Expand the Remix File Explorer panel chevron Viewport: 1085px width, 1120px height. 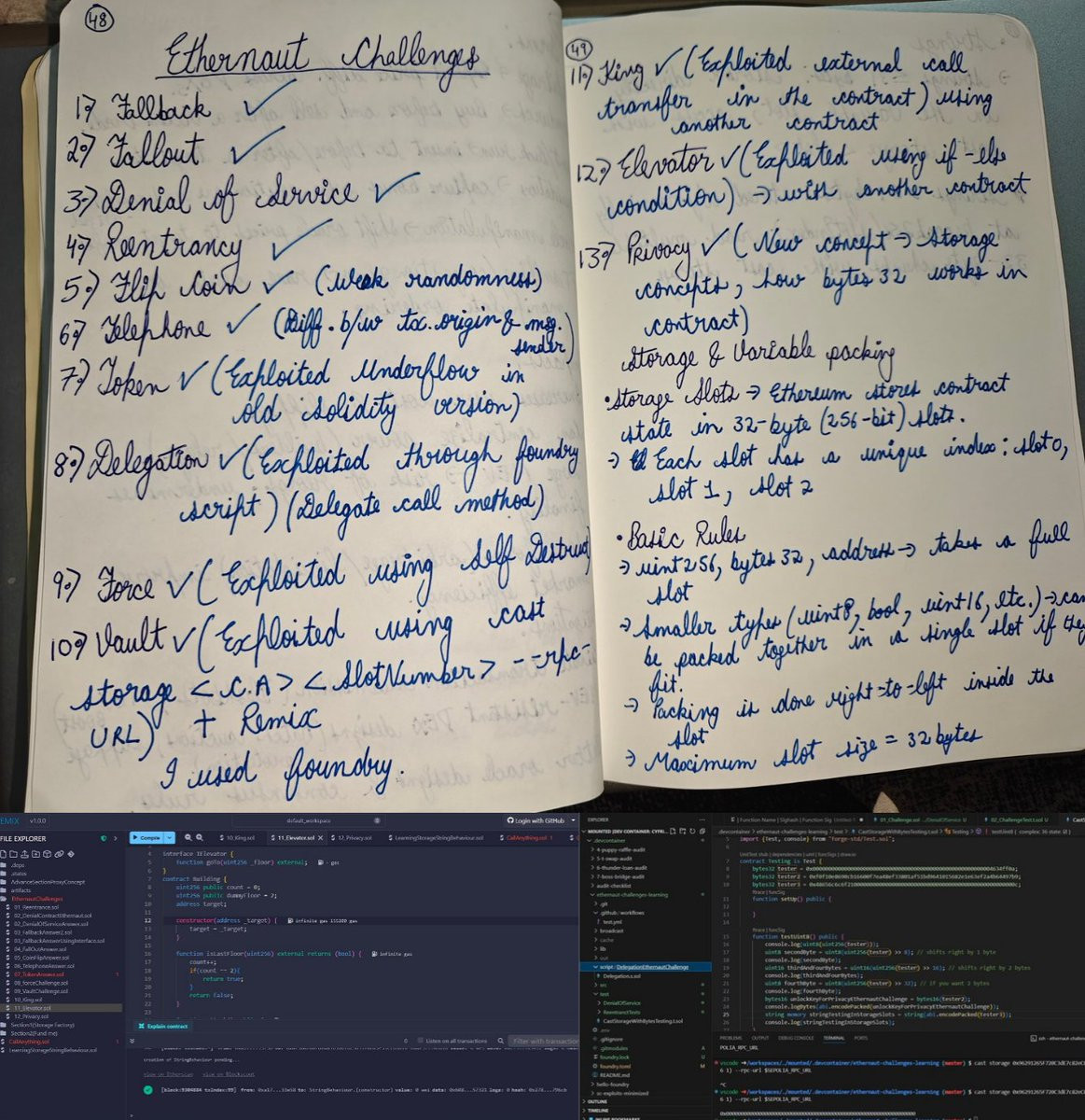click(x=116, y=838)
